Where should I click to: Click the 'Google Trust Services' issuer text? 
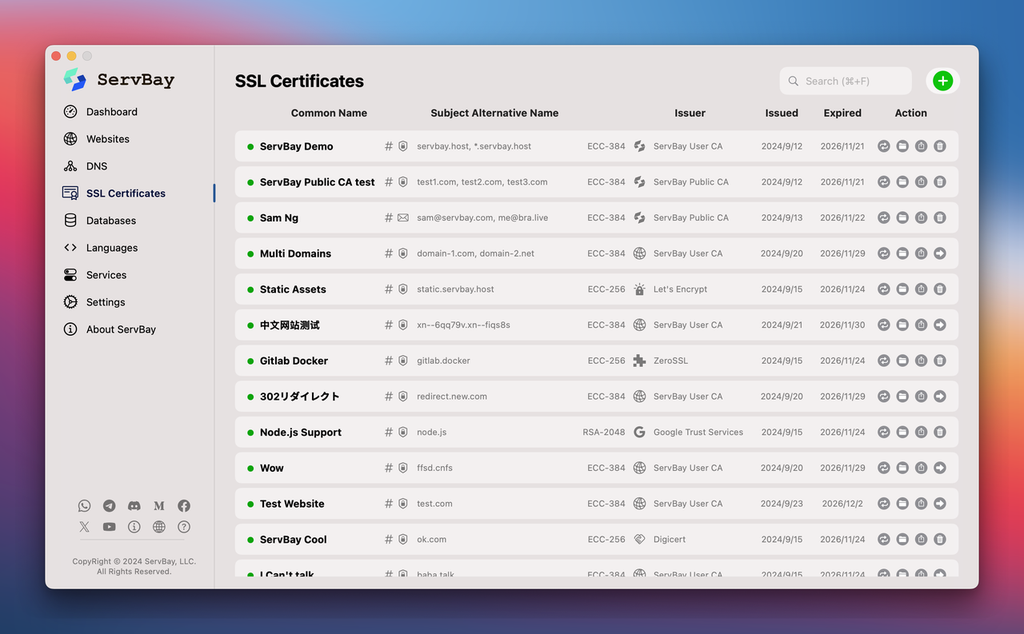(698, 432)
